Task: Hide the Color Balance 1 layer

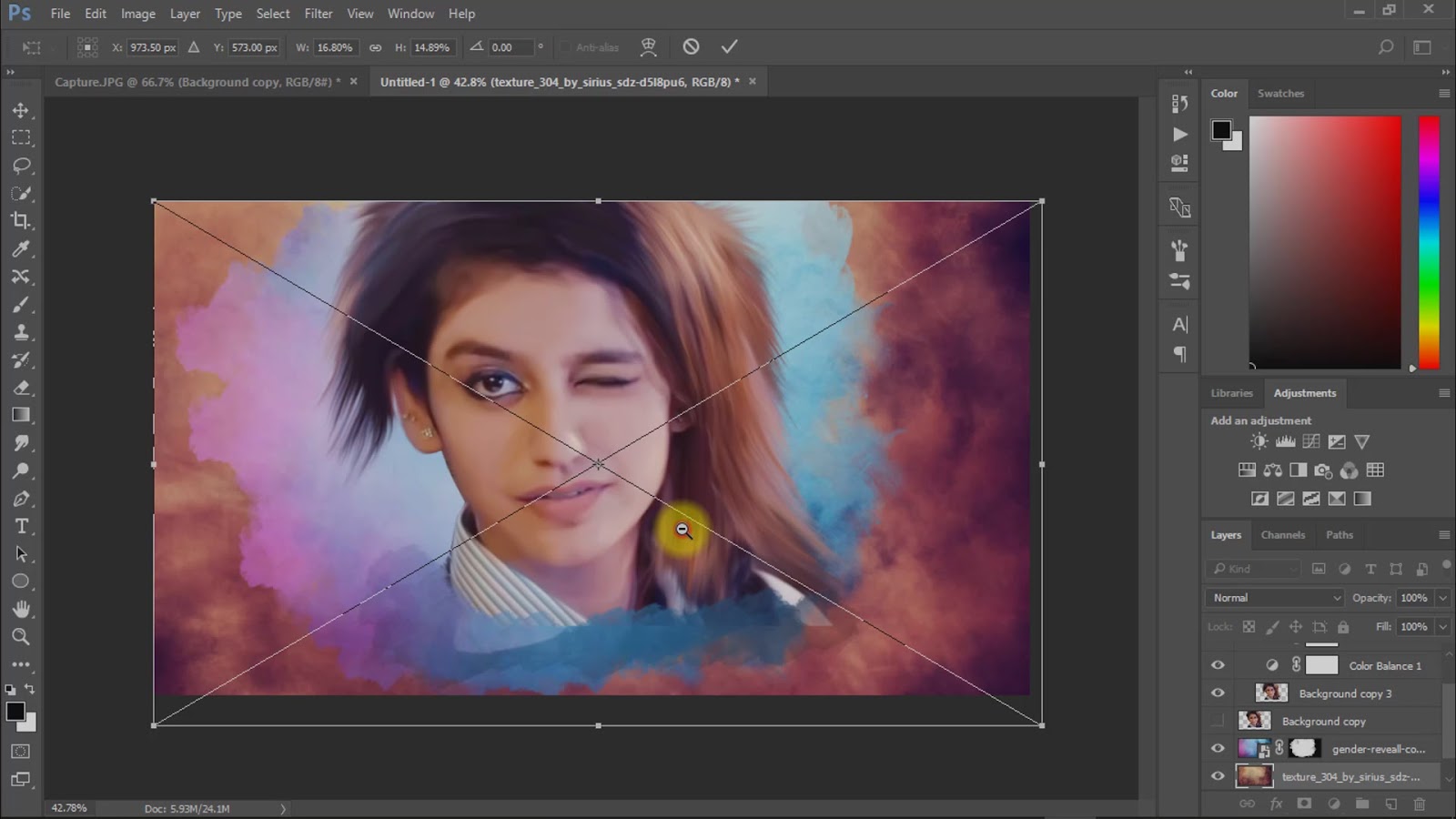Action: tap(1218, 665)
